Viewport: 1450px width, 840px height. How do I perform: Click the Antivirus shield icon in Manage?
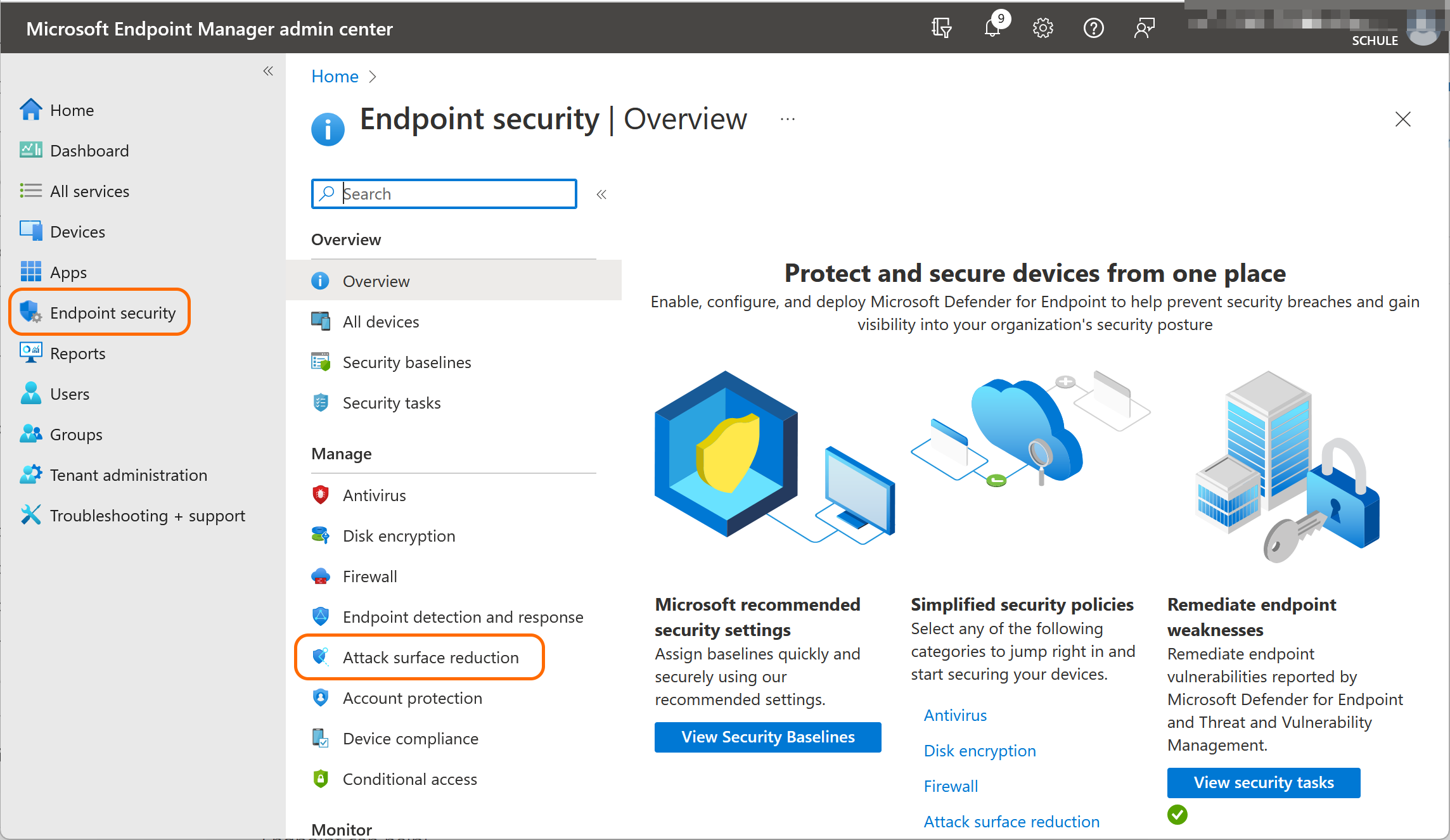[321, 495]
